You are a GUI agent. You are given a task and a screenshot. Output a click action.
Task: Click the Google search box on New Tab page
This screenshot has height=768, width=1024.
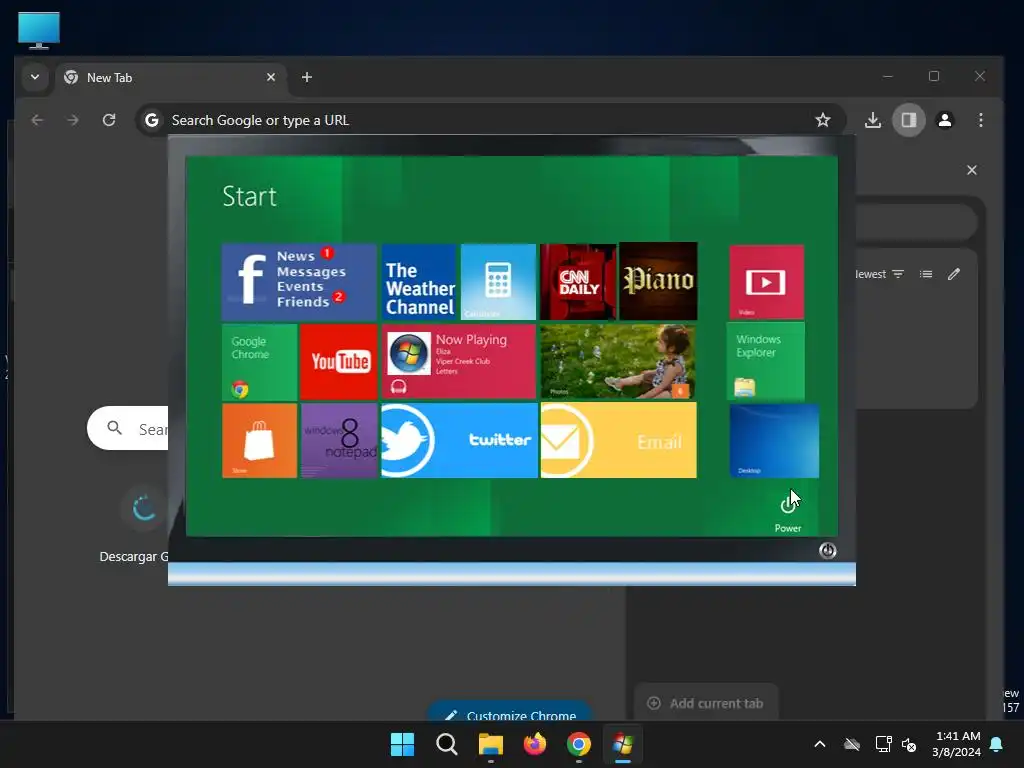coord(129,428)
